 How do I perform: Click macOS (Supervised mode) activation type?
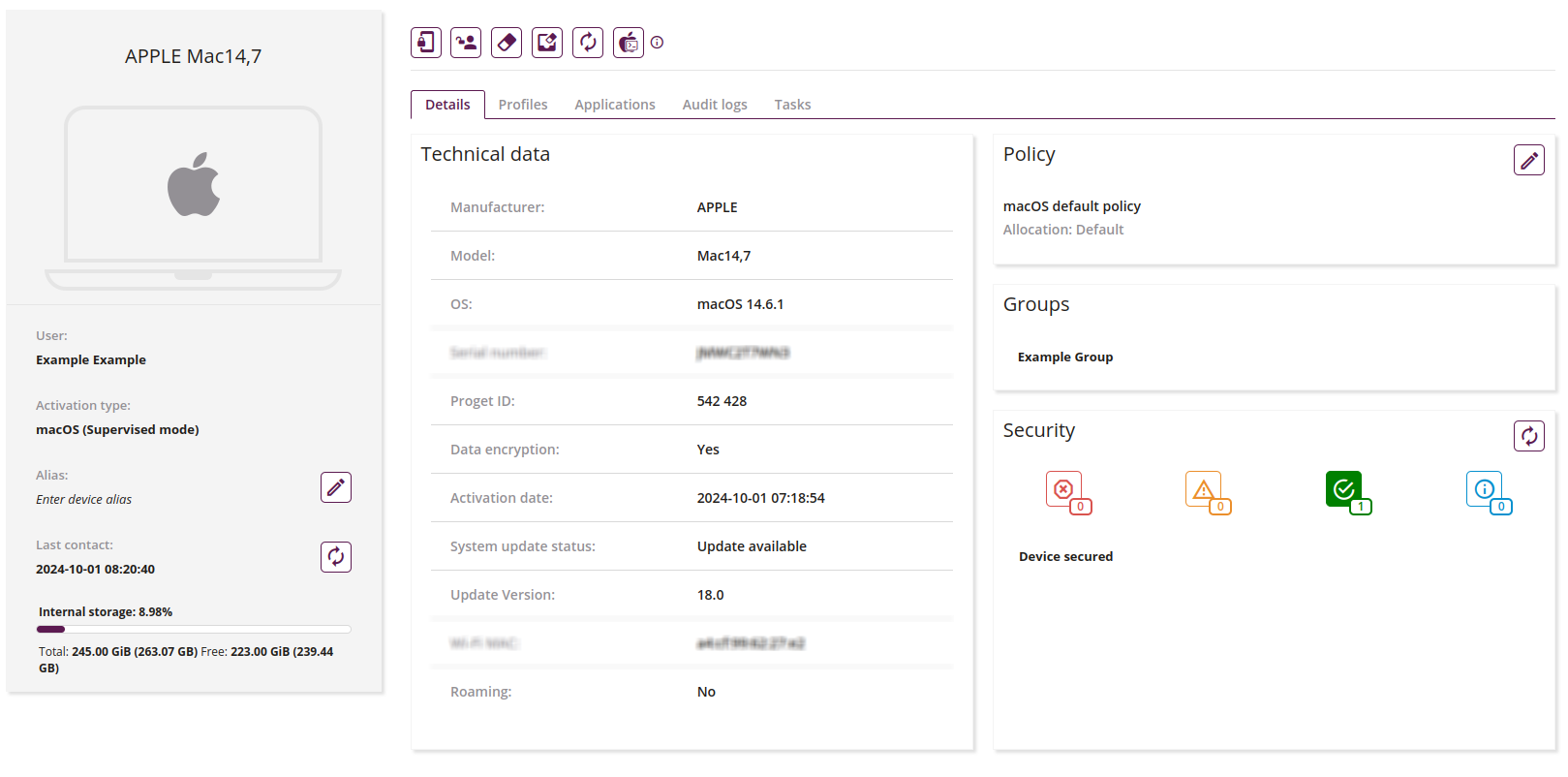click(117, 430)
